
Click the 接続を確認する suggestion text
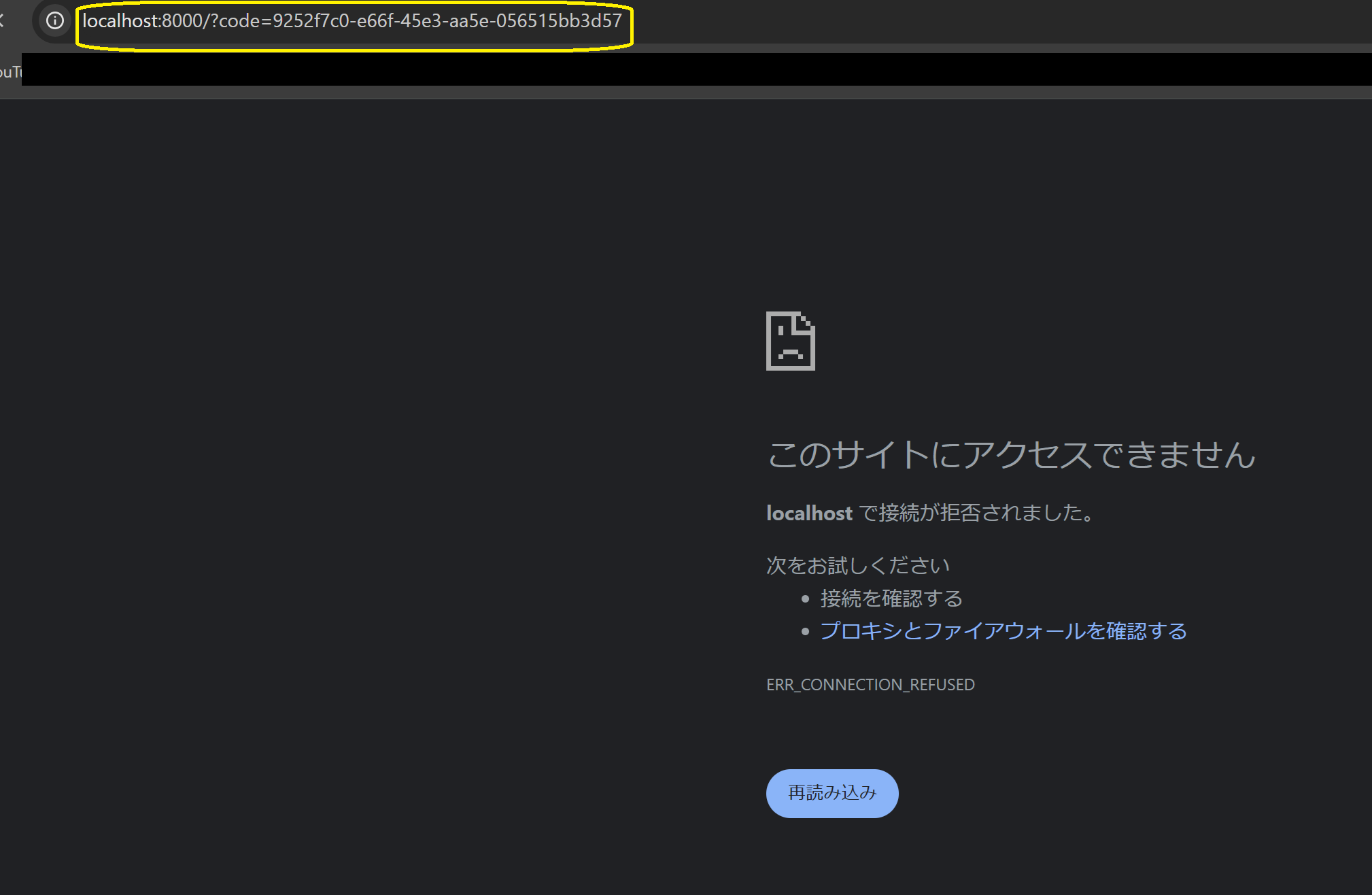891,598
